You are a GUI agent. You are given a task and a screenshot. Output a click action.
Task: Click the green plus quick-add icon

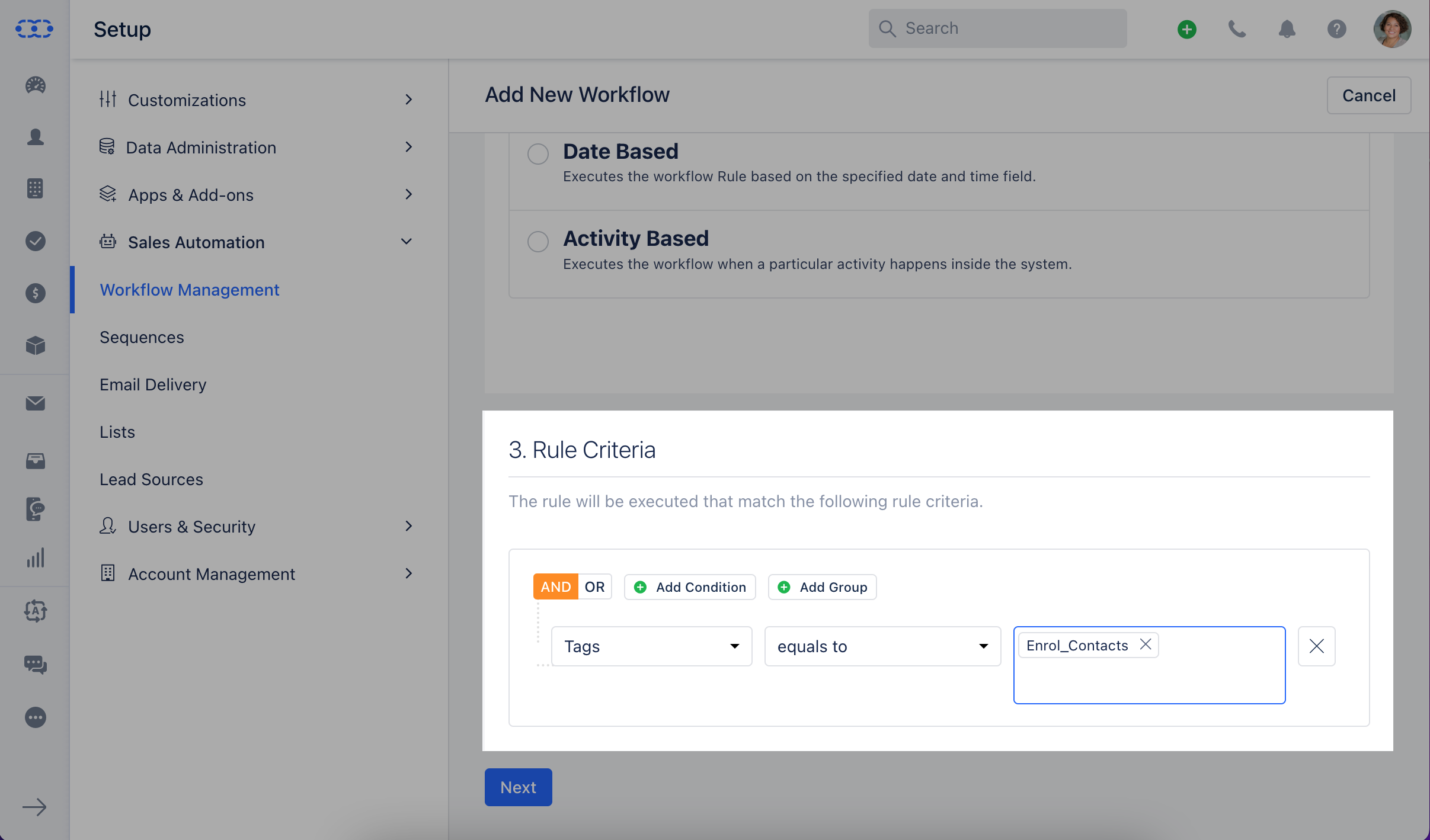(x=1187, y=29)
